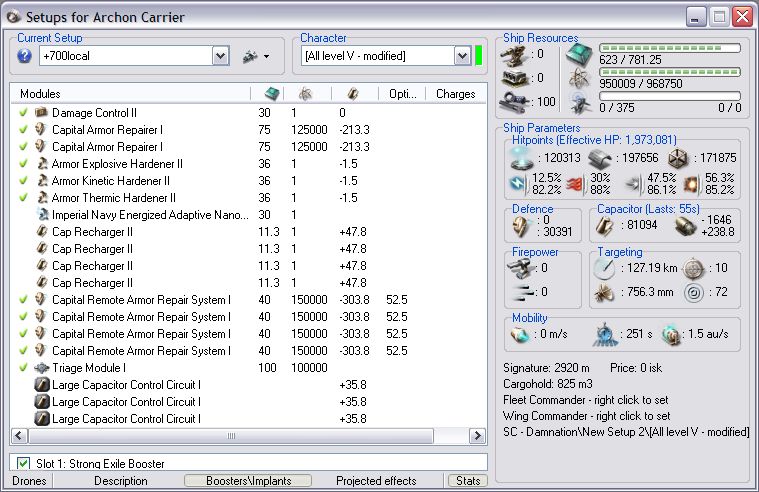Click the blue help icon beside setup name
Image resolution: width=759 pixels, height=492 pixels.
point(25,56)
